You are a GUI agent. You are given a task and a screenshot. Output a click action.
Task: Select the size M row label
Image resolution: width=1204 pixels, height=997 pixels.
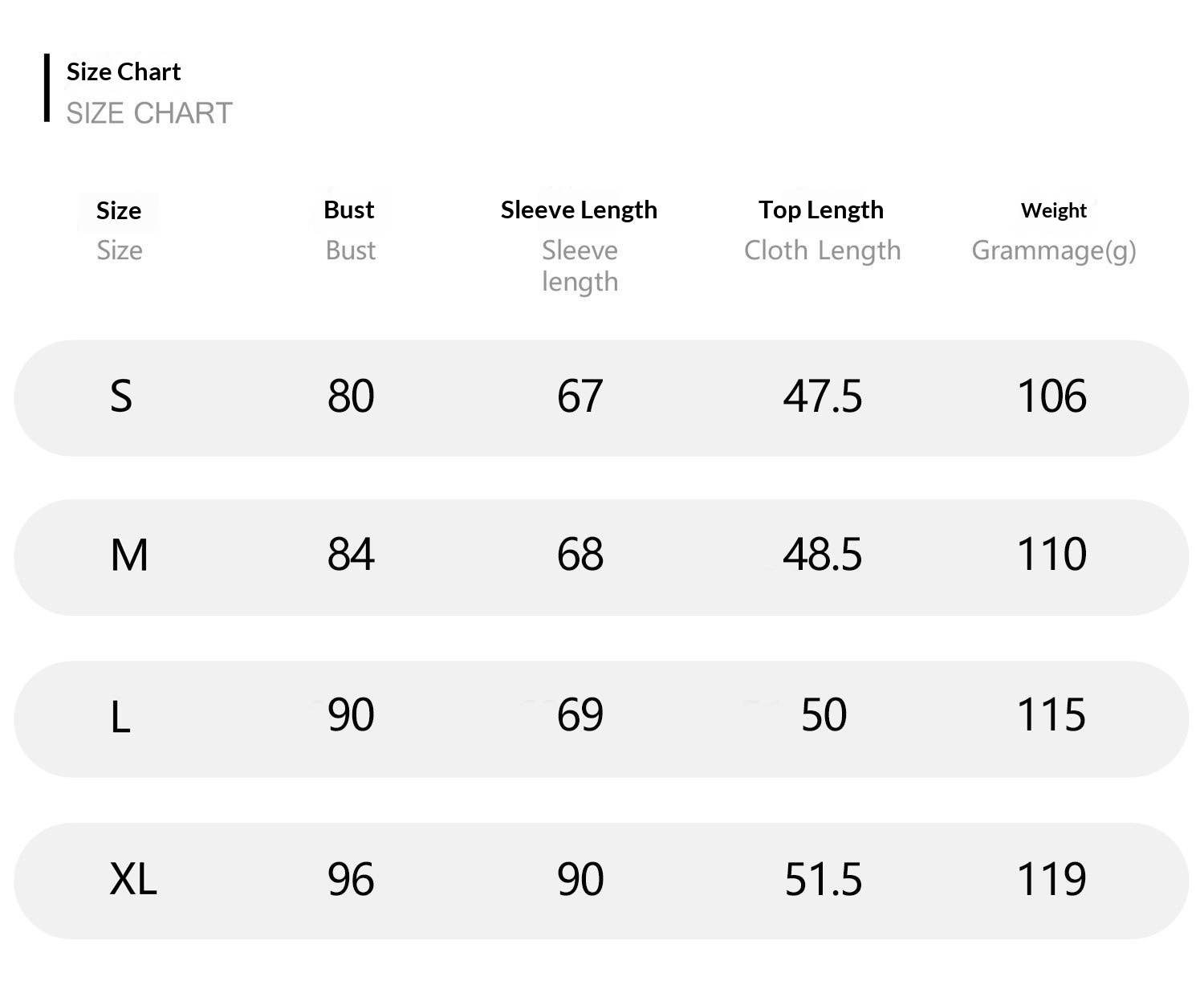(x=129, y=555)
